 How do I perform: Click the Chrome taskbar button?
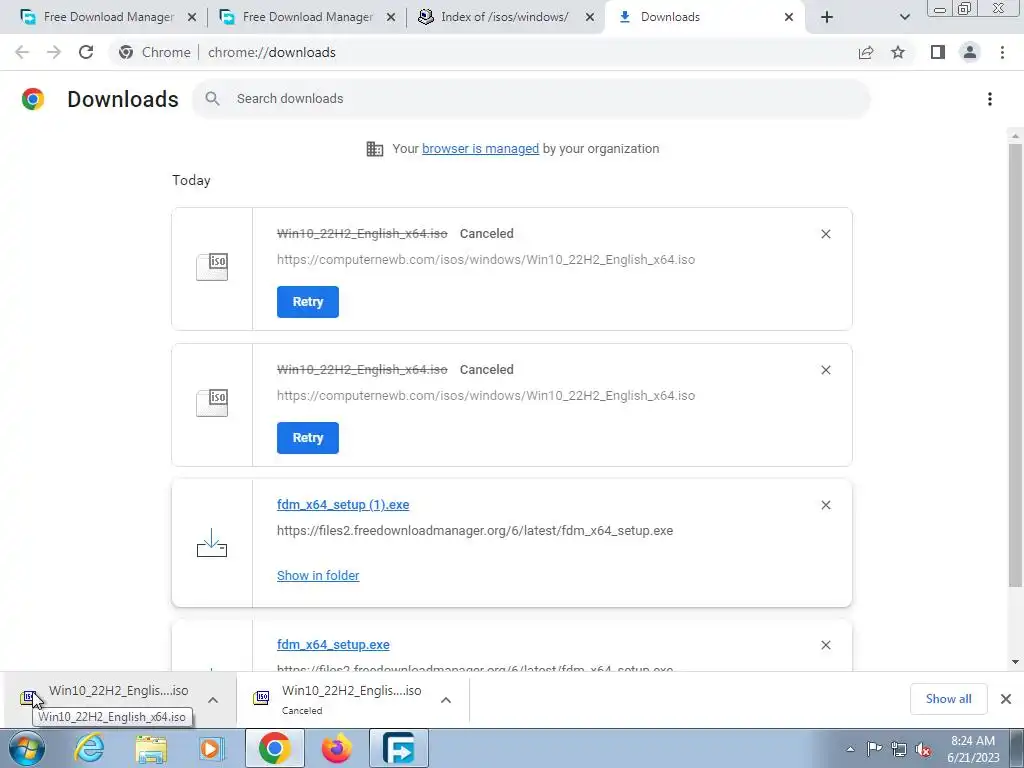[x=274, y=748]
